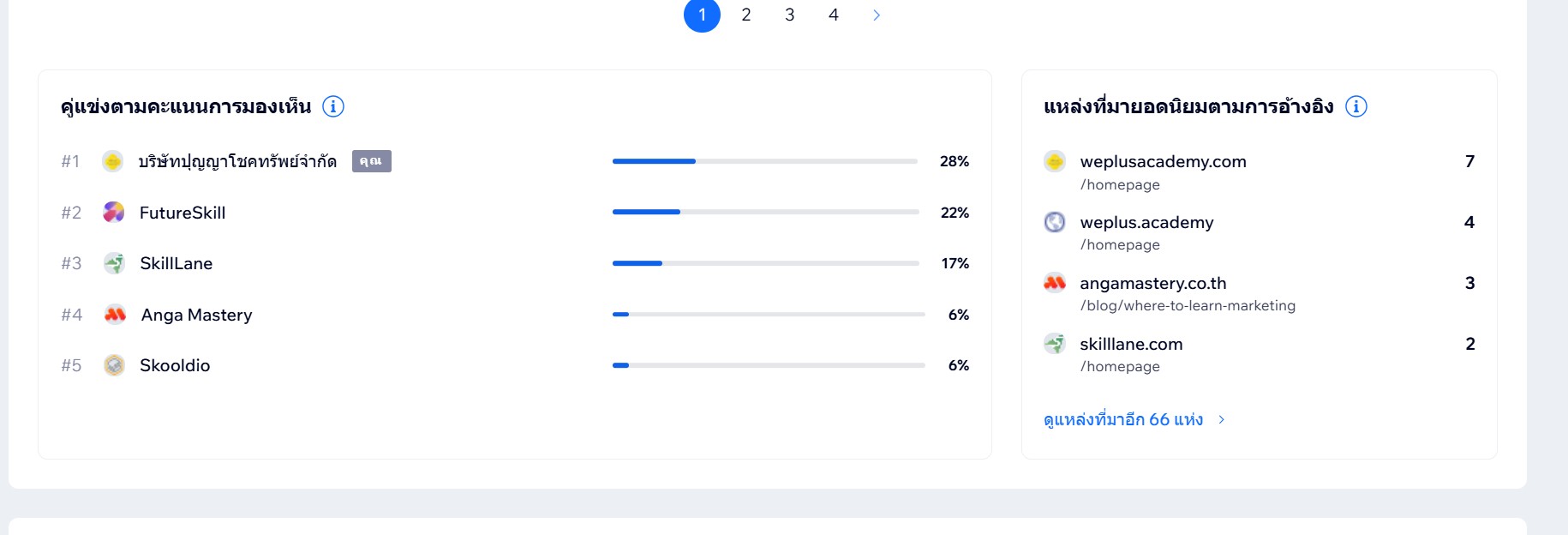The image size is (1568, 535).
Task: Click the weplus.academy globe icon
Action: [1055, 222]
